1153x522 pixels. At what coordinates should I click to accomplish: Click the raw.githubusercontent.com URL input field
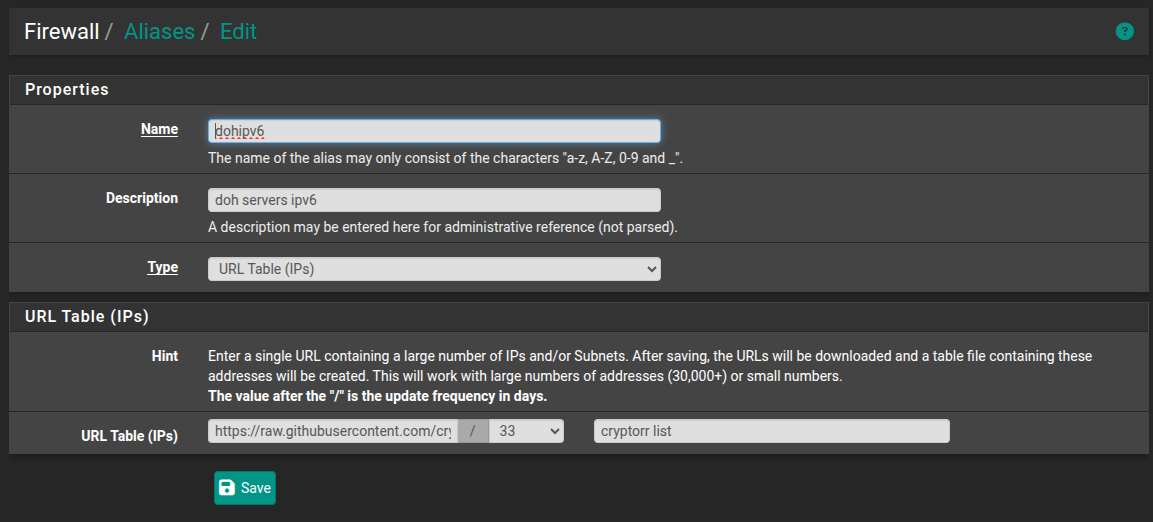coord(333,431)
